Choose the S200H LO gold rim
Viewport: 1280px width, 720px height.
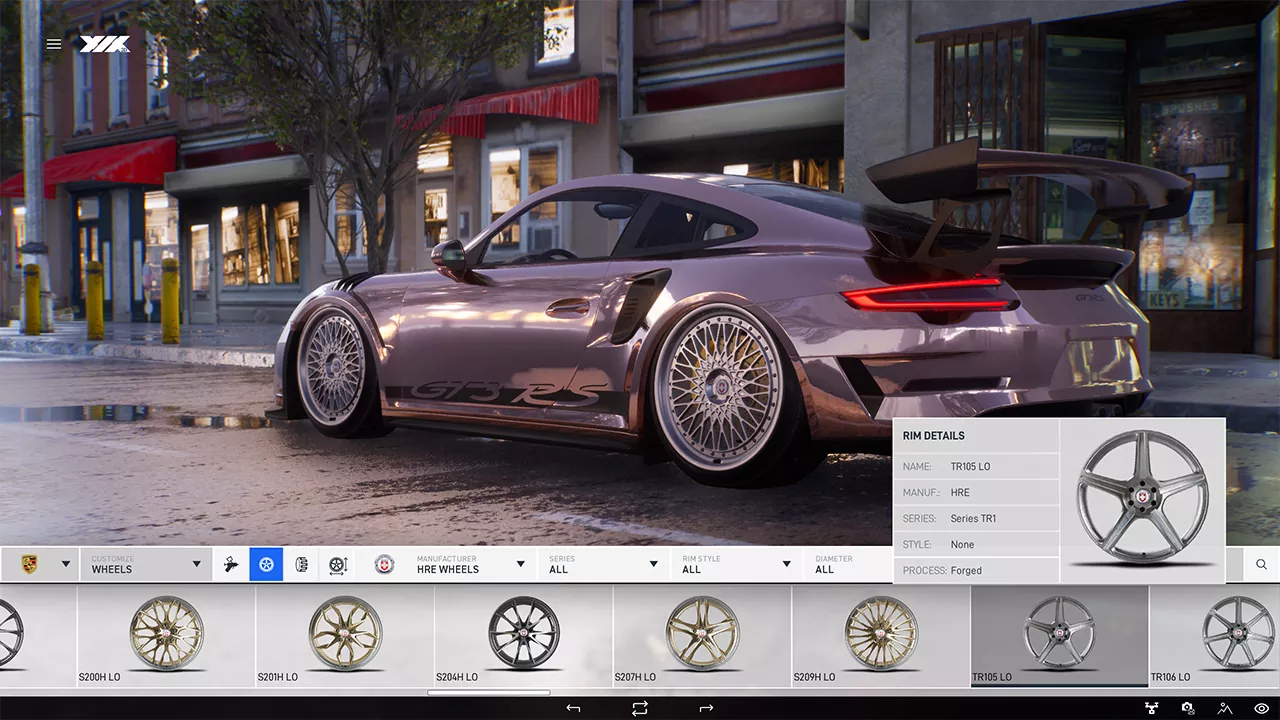(x=166, y=634)
